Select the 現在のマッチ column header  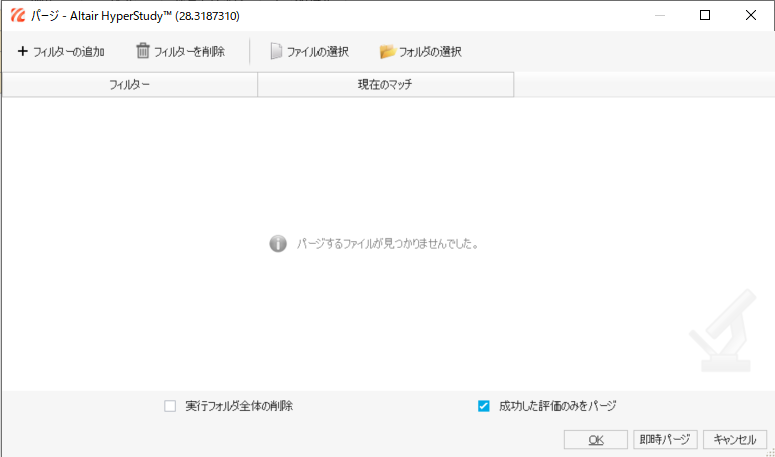click(385, 85)
